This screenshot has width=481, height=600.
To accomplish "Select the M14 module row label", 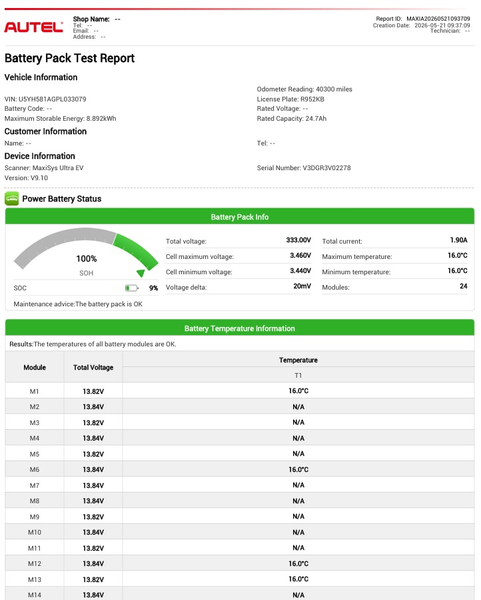I will point(34,595).
